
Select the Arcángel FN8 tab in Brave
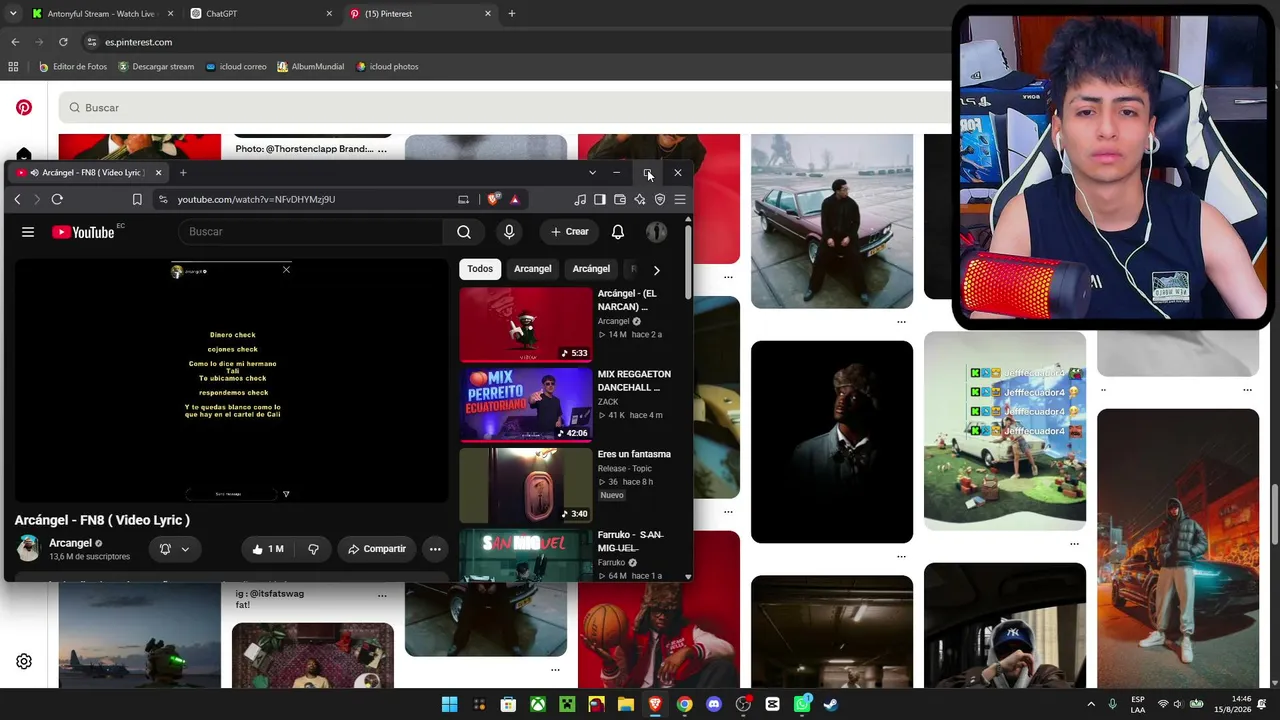tap(89, 173)
